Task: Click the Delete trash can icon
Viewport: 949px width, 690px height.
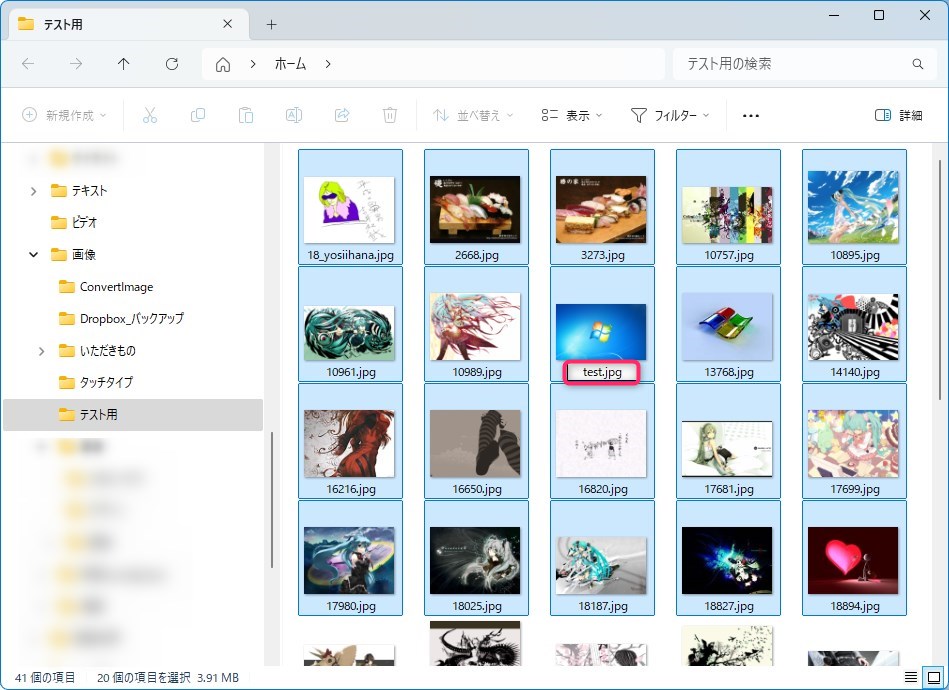Action: click(x=390, y=115)
